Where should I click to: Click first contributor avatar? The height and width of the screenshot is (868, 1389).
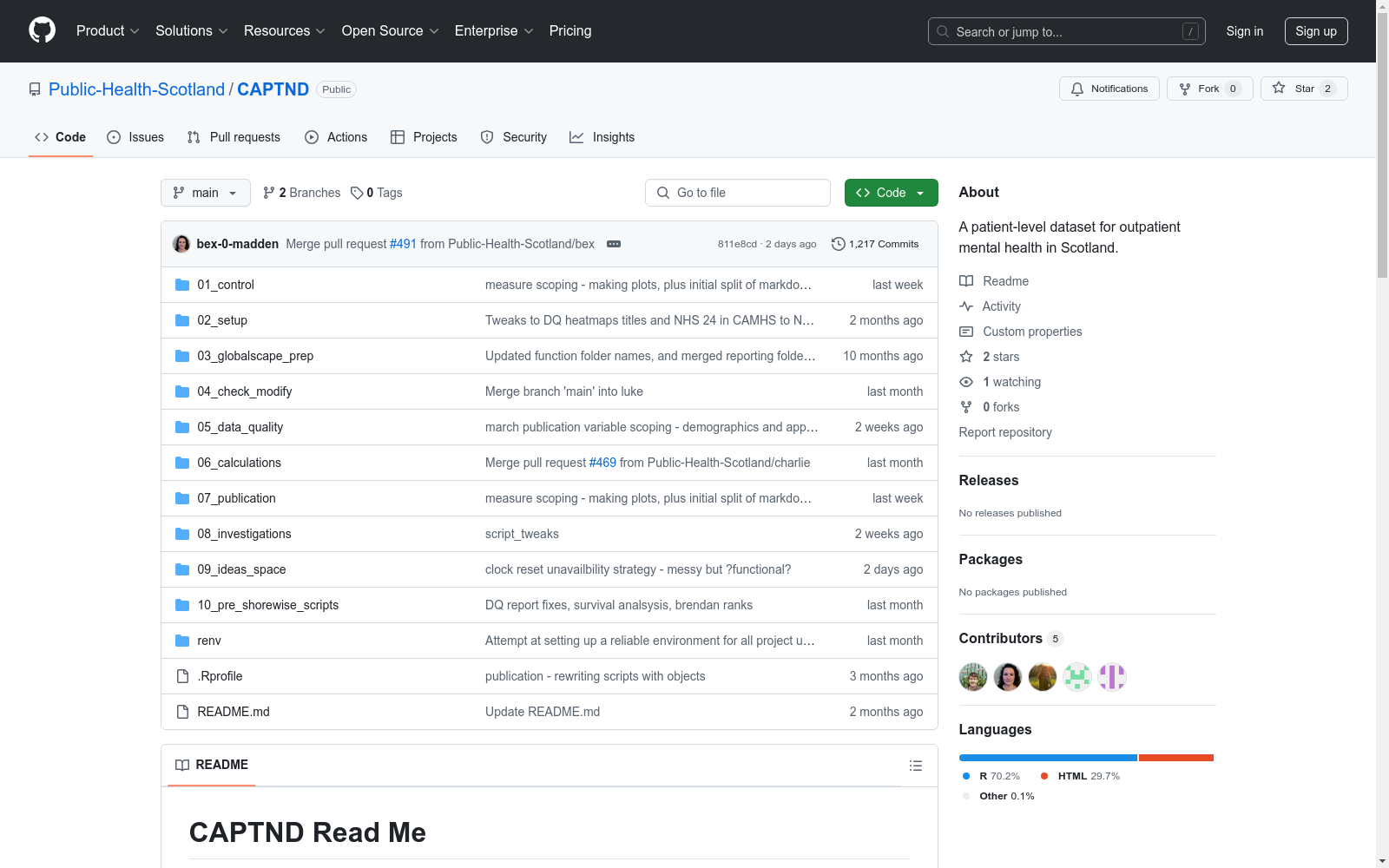973,676
